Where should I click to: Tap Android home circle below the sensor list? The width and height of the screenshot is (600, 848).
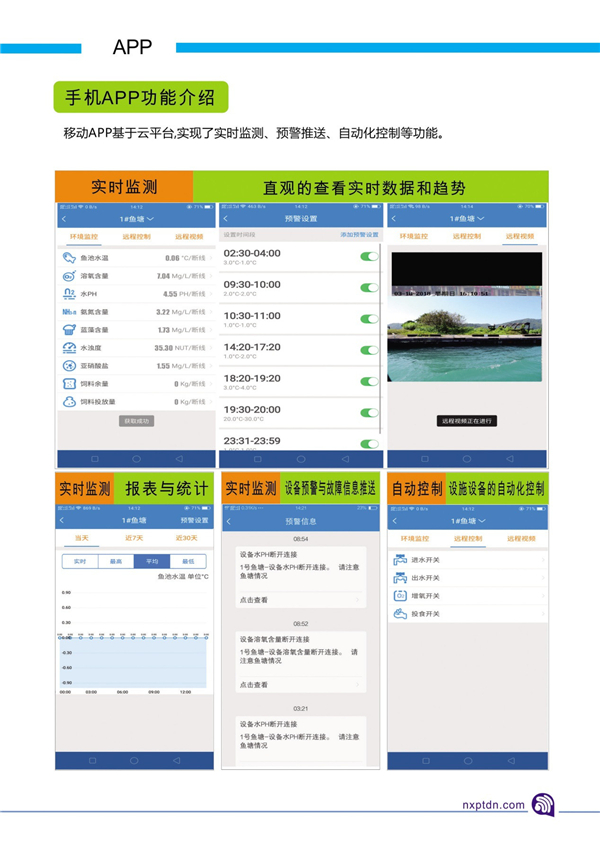click(x=136, y=459)
